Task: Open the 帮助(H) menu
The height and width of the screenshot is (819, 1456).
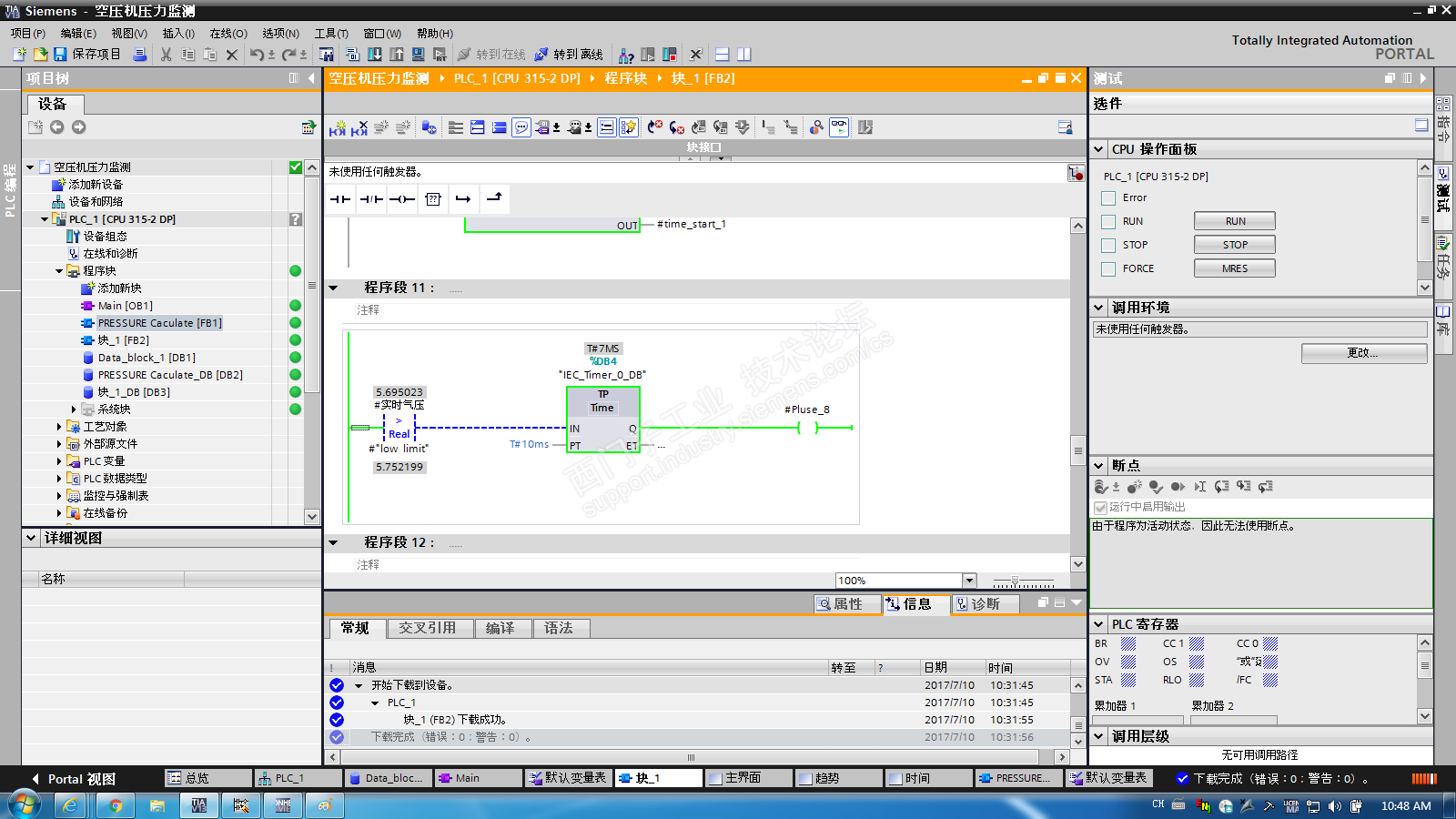Action: click(x=435, y=34)
